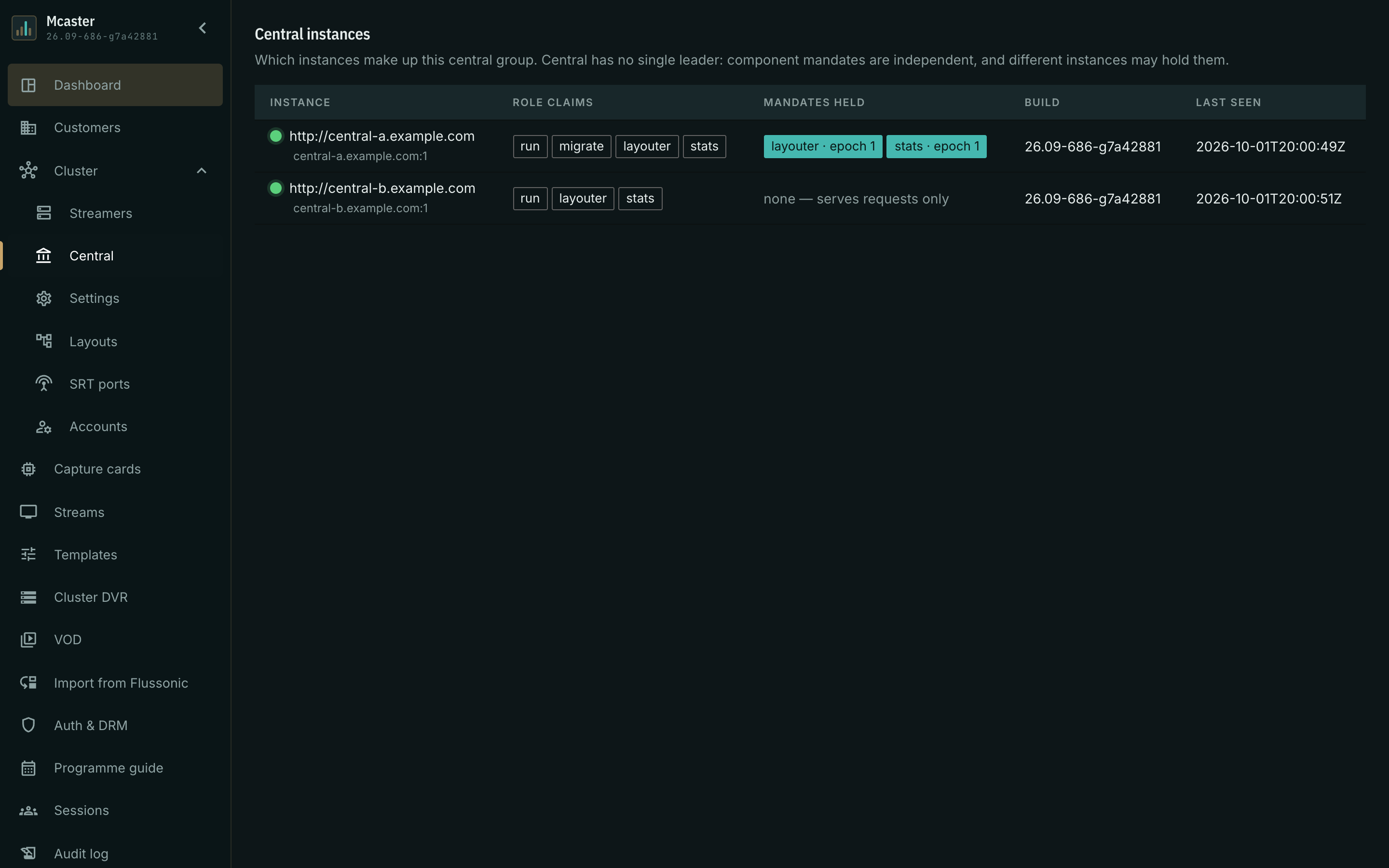
Task: Click the Auth & DRM shield icon
Action: (x=28, y=725)
